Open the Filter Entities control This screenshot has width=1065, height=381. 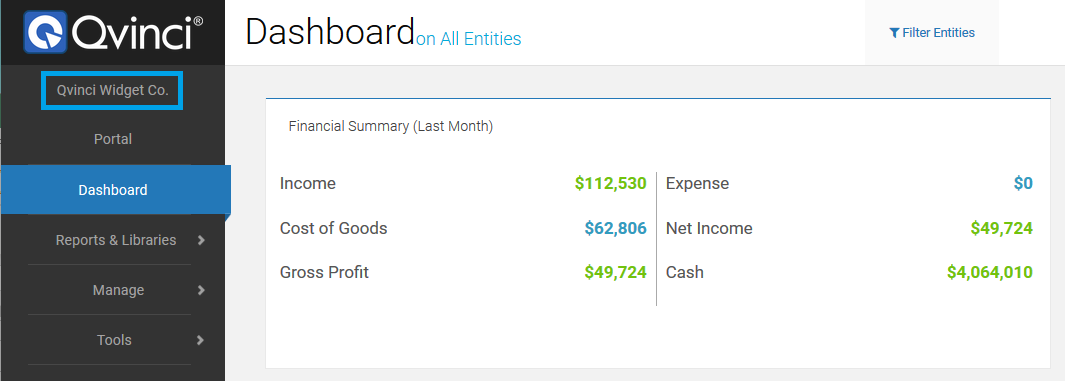932,33
